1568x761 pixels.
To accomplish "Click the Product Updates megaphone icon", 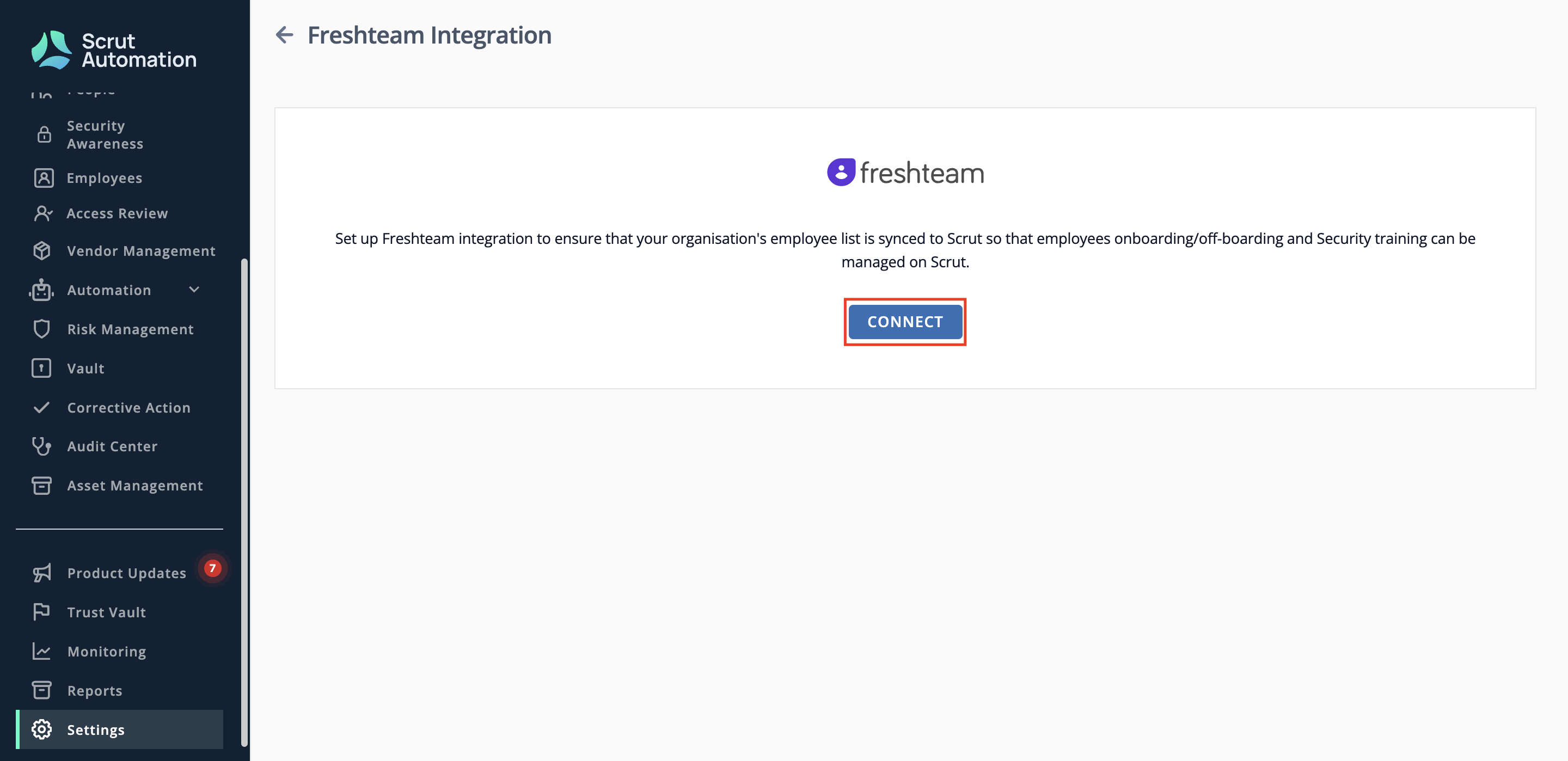I will (41, 573).
